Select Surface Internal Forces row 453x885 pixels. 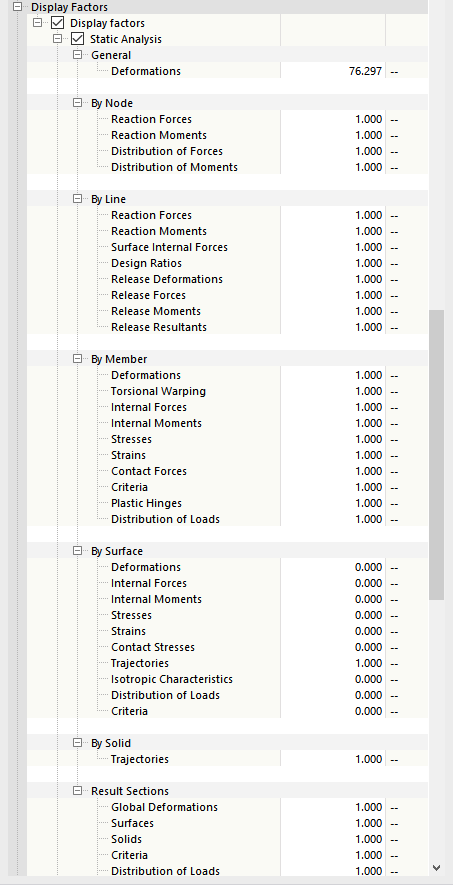pyautogui.click(x=228, y=247)
